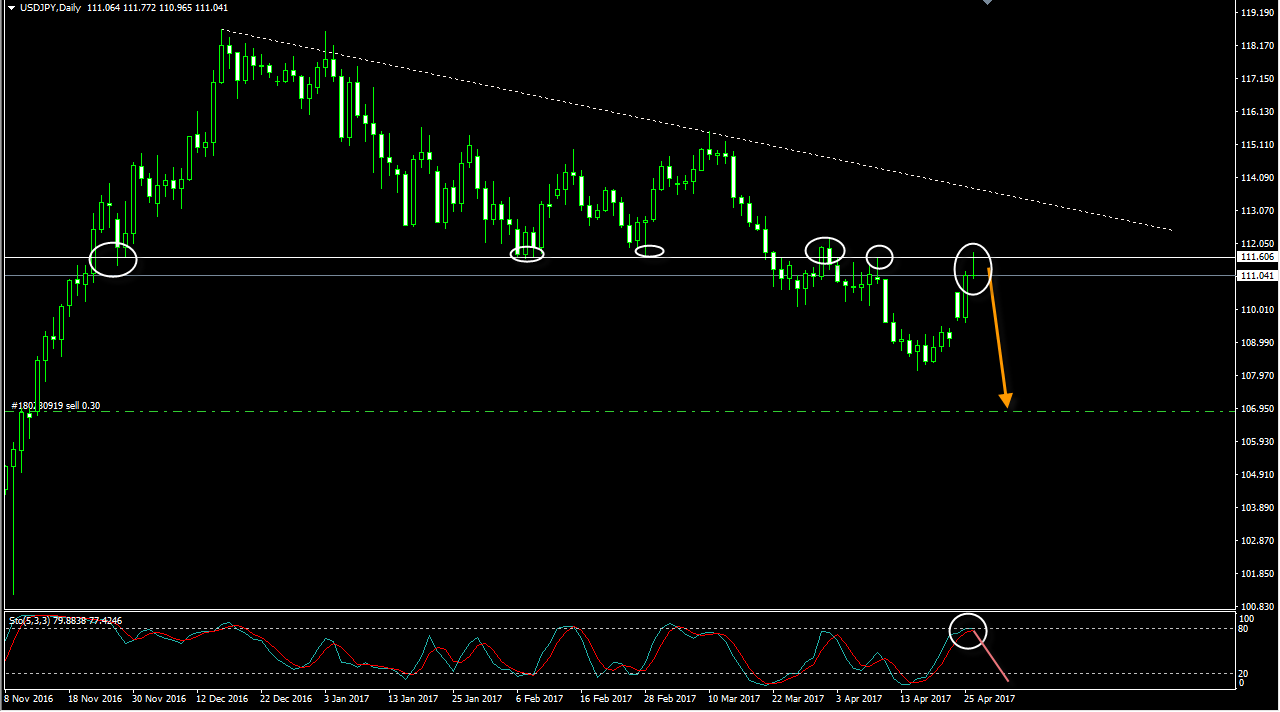
Task: Click the 111.606 price label on axis
Action: [x=1256, y=257]
